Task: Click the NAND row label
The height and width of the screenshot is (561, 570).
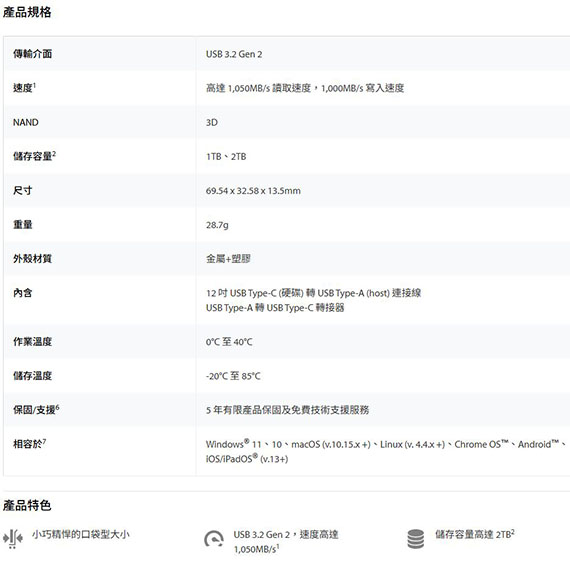Action: 25,123
